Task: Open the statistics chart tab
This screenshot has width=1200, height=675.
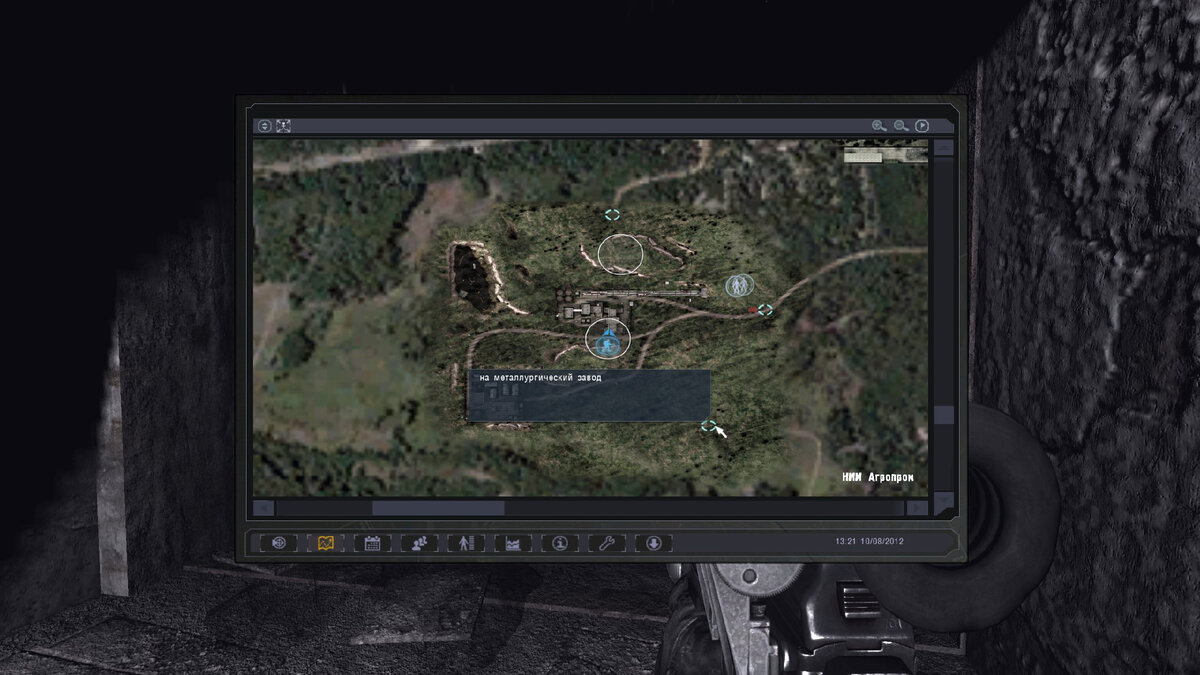Action: [513, 543]
